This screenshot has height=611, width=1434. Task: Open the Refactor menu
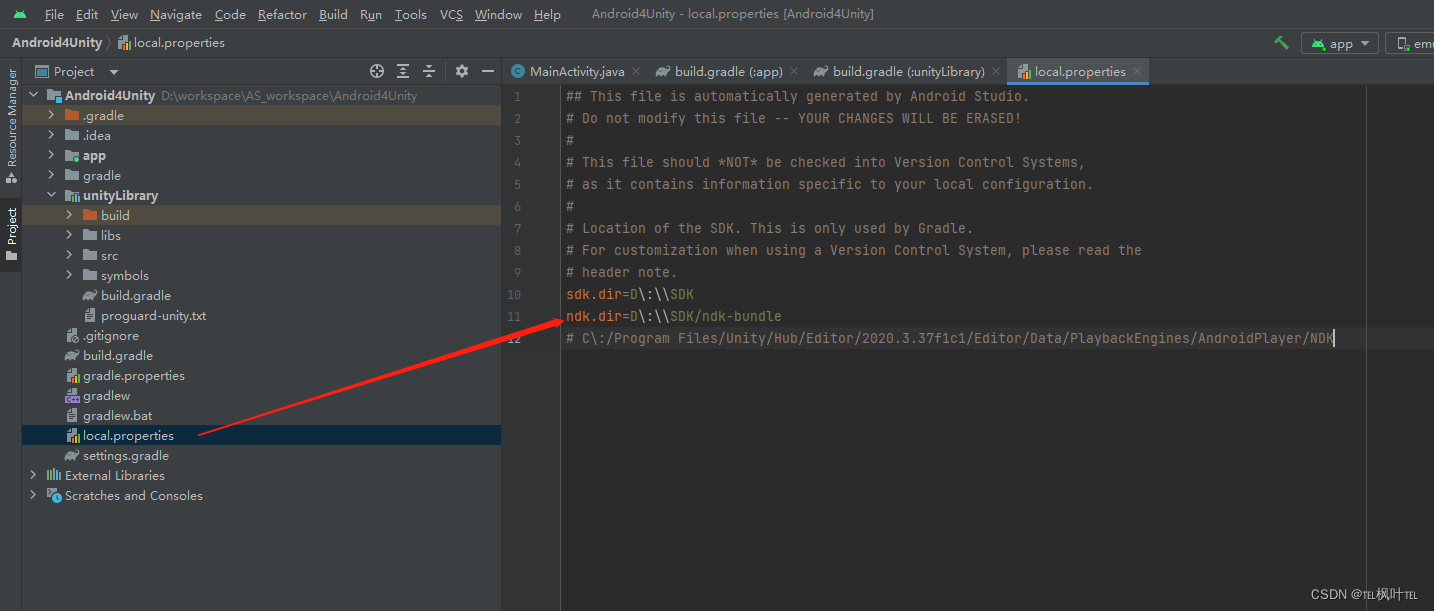click(x=282, y=15)
